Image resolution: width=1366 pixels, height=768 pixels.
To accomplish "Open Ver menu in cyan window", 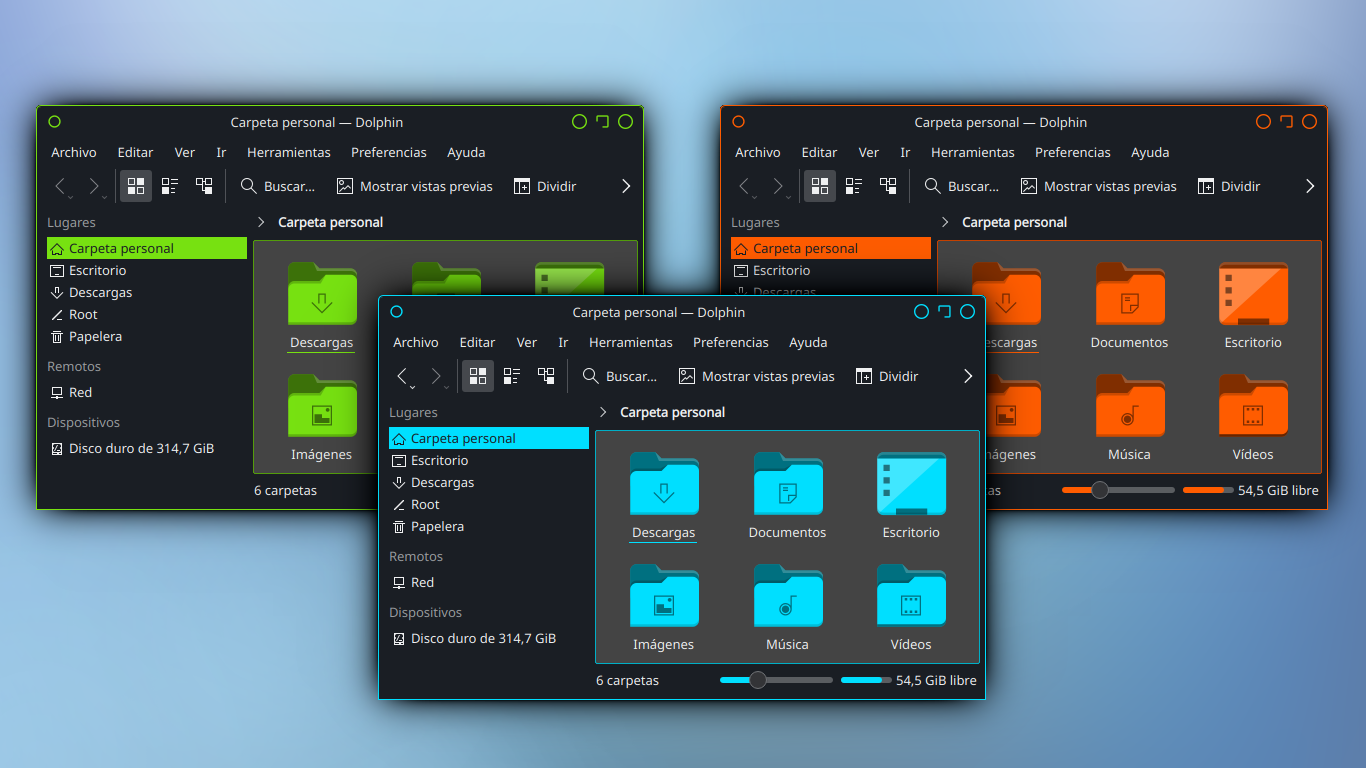I will (x=527, y=342).
